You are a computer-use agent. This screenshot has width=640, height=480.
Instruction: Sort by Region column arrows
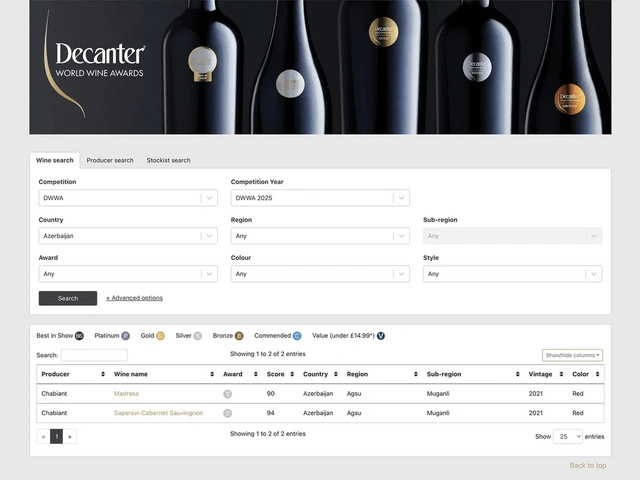point(416,374)
